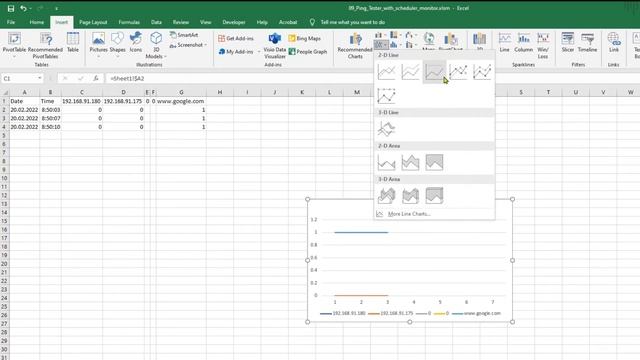Image resolution: width=640 pixels, height=360 pixels.
Task: Choose the 100% Stacked Line chart
Action: click(x=434, y=72)
